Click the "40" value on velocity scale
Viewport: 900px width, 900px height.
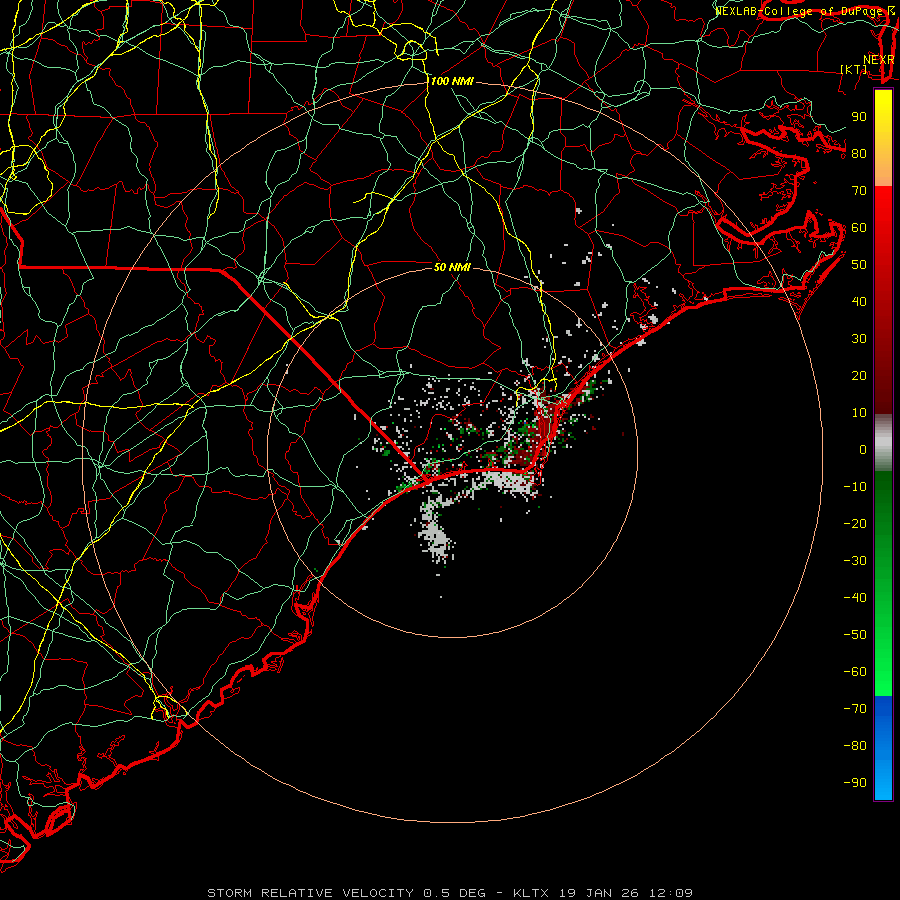(859, 301)
